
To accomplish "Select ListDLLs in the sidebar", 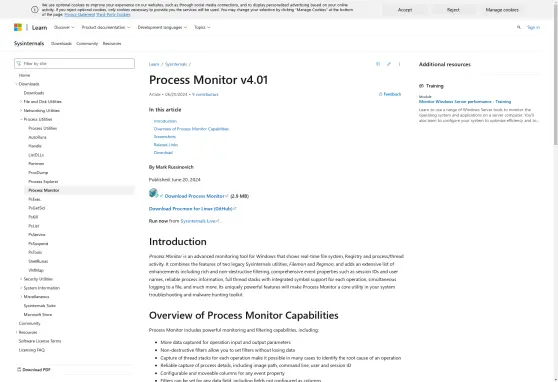I will [x=36, y=155].
